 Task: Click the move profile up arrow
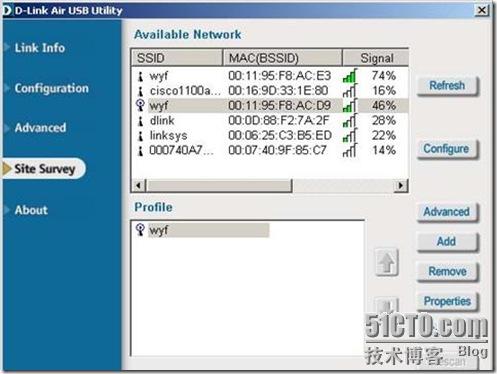coord(387,262)
